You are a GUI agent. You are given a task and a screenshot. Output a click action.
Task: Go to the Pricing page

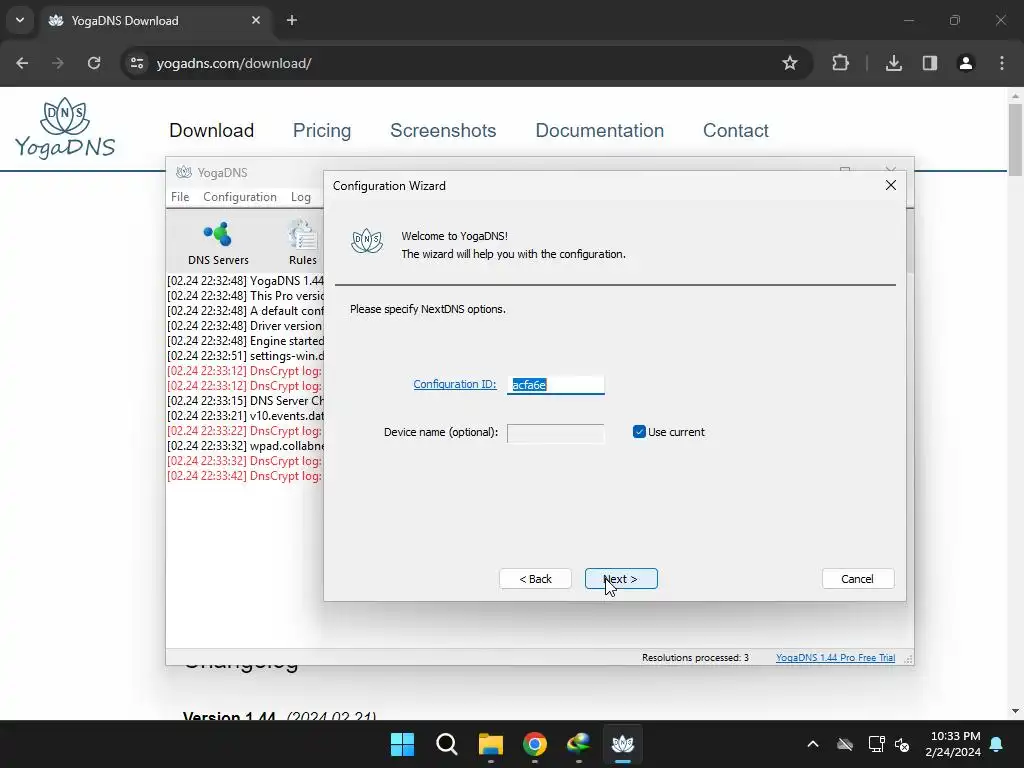pos(322,130)
